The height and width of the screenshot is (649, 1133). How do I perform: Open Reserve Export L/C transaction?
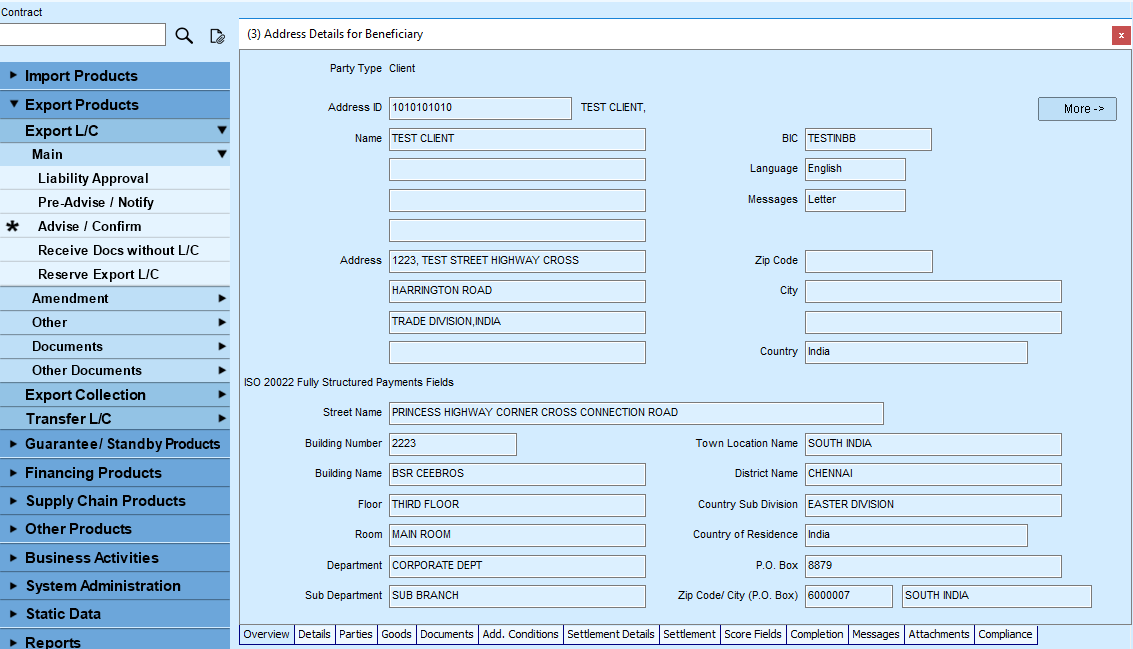[115, 275]
